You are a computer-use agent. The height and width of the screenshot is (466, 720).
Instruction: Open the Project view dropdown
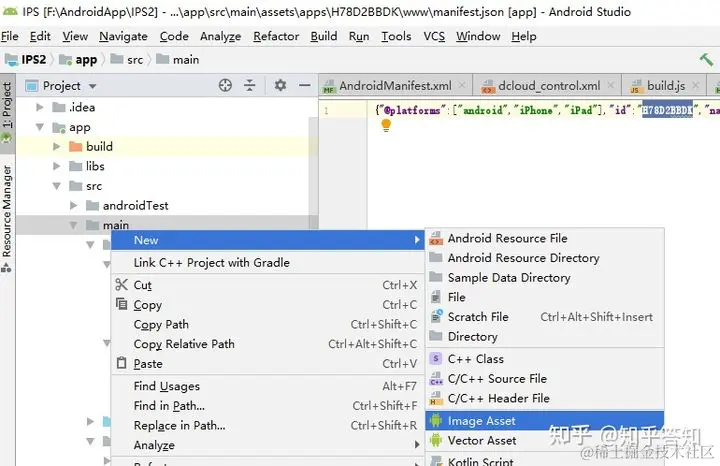[x=93, y=86]
